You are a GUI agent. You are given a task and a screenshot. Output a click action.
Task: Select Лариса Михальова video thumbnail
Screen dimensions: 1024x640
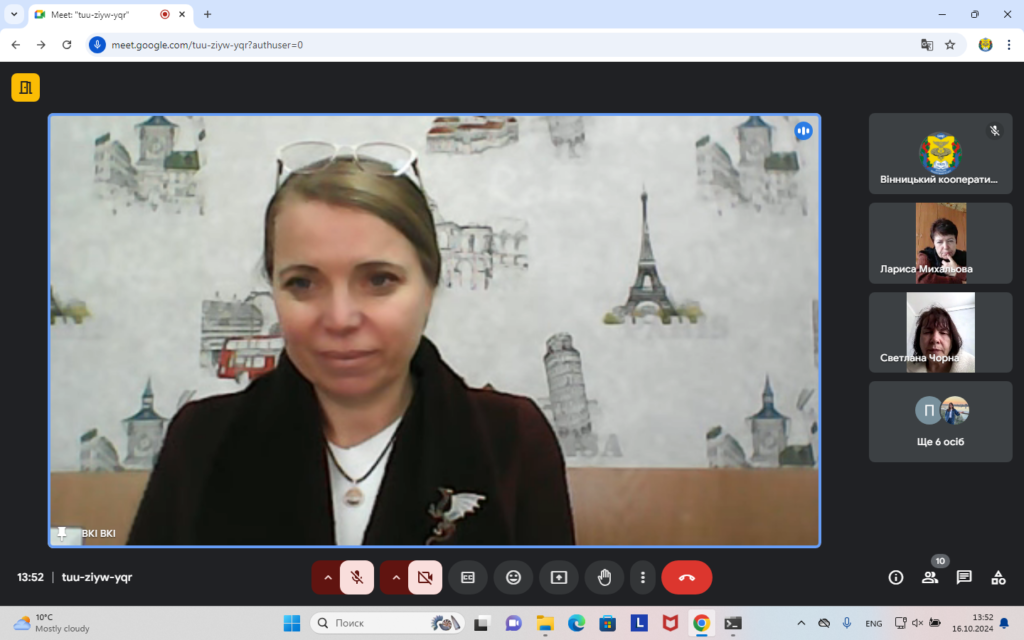940,243
